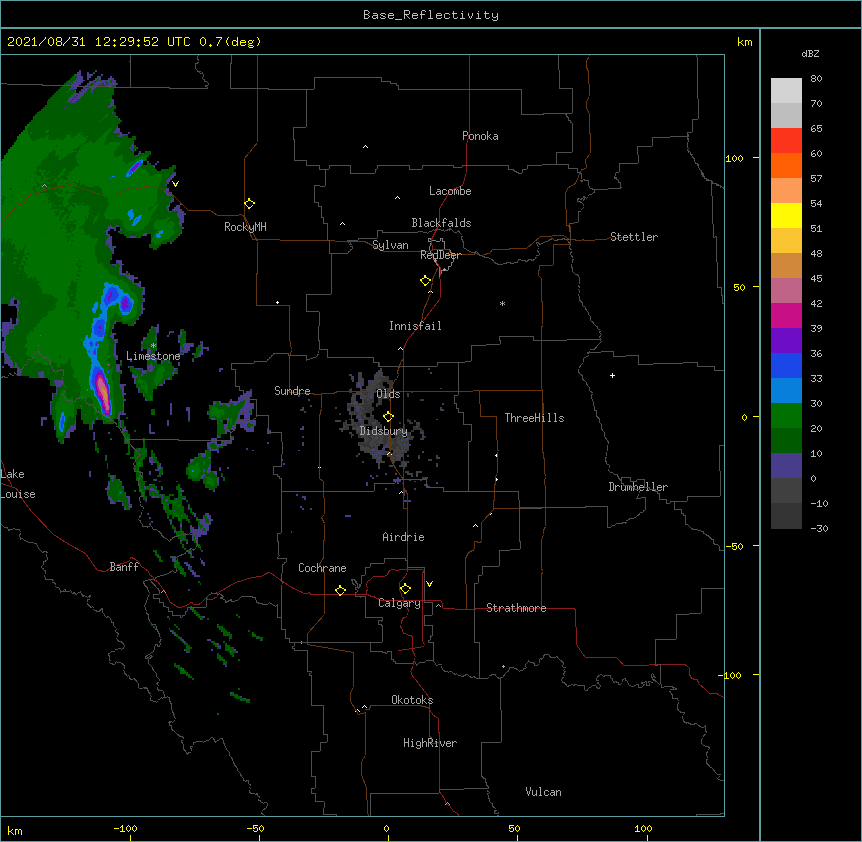Screen dimensions: 862x842
Task: Click the dBZ legend heading
Action: pyautogui.click(x=810, y=53)
